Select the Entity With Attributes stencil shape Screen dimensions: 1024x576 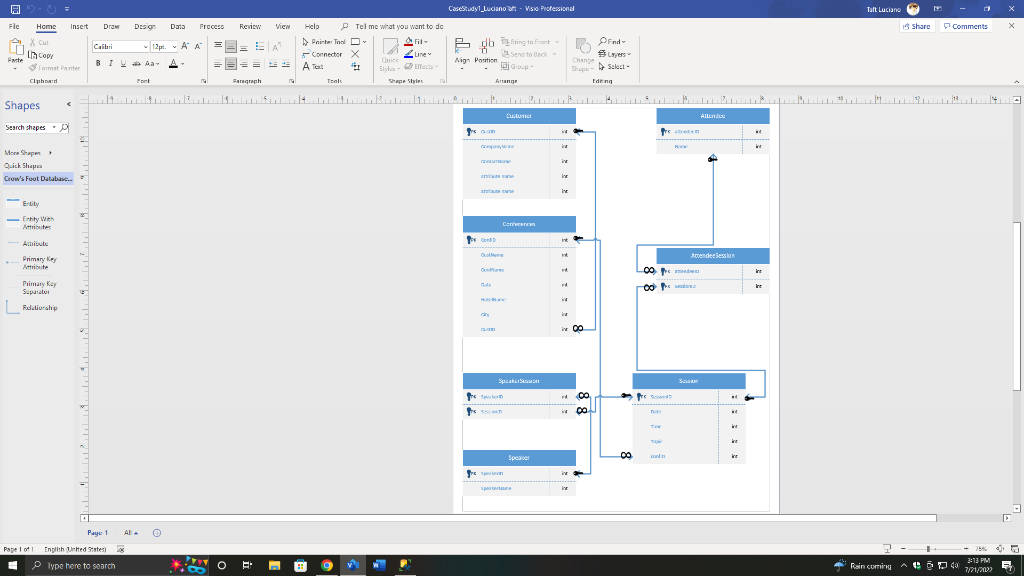[x=31, y=223]
